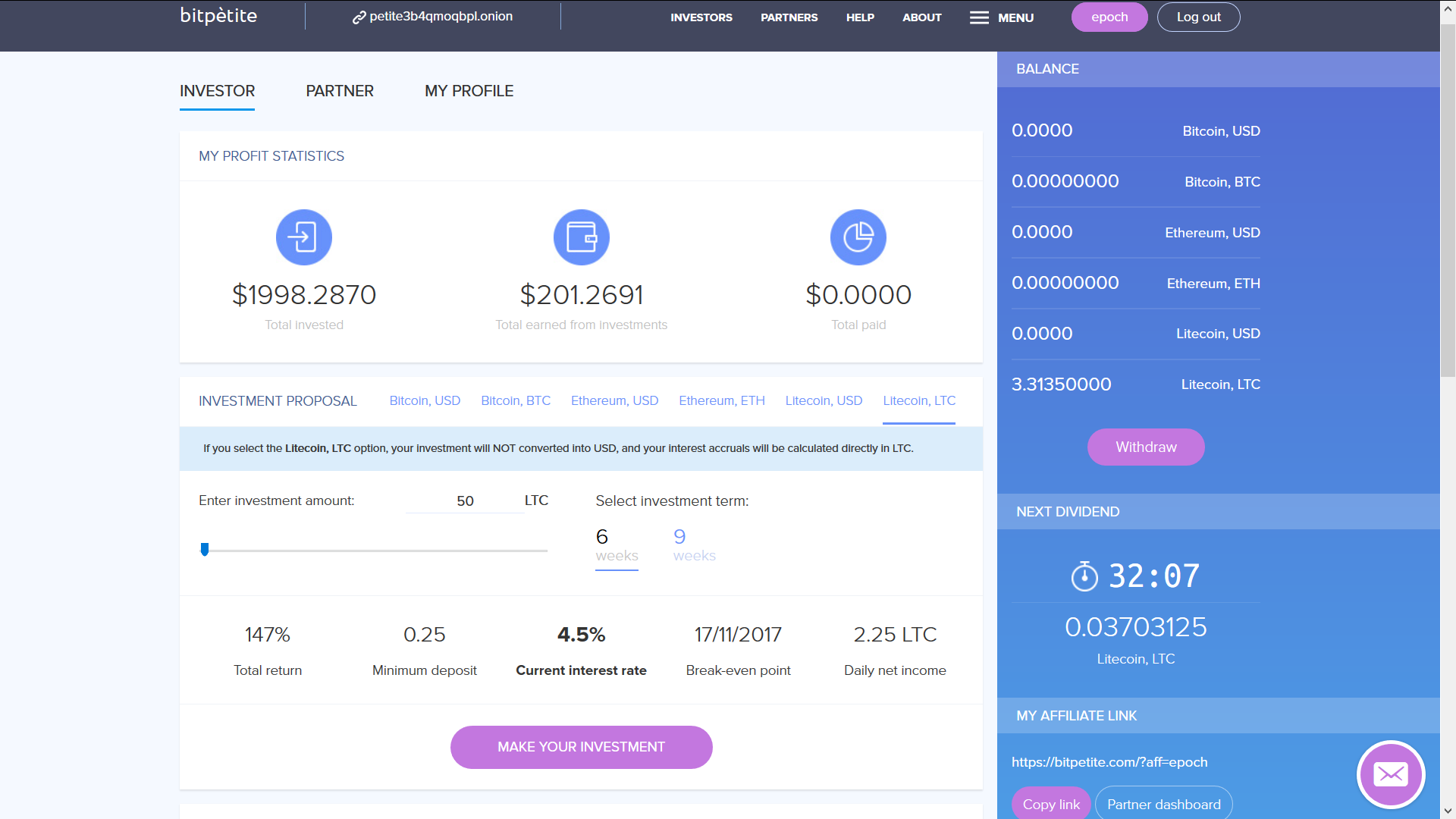This screenshot has height=819, width=1456.
Task: Click the MY PROFIT STATISTICS heading
Action: [271, 156]
